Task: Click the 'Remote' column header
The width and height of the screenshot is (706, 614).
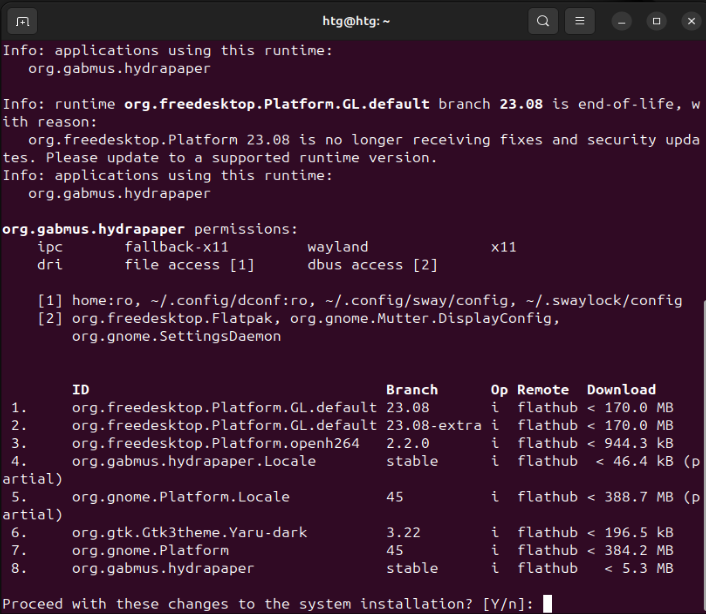Action: click(x=543, y=390)
